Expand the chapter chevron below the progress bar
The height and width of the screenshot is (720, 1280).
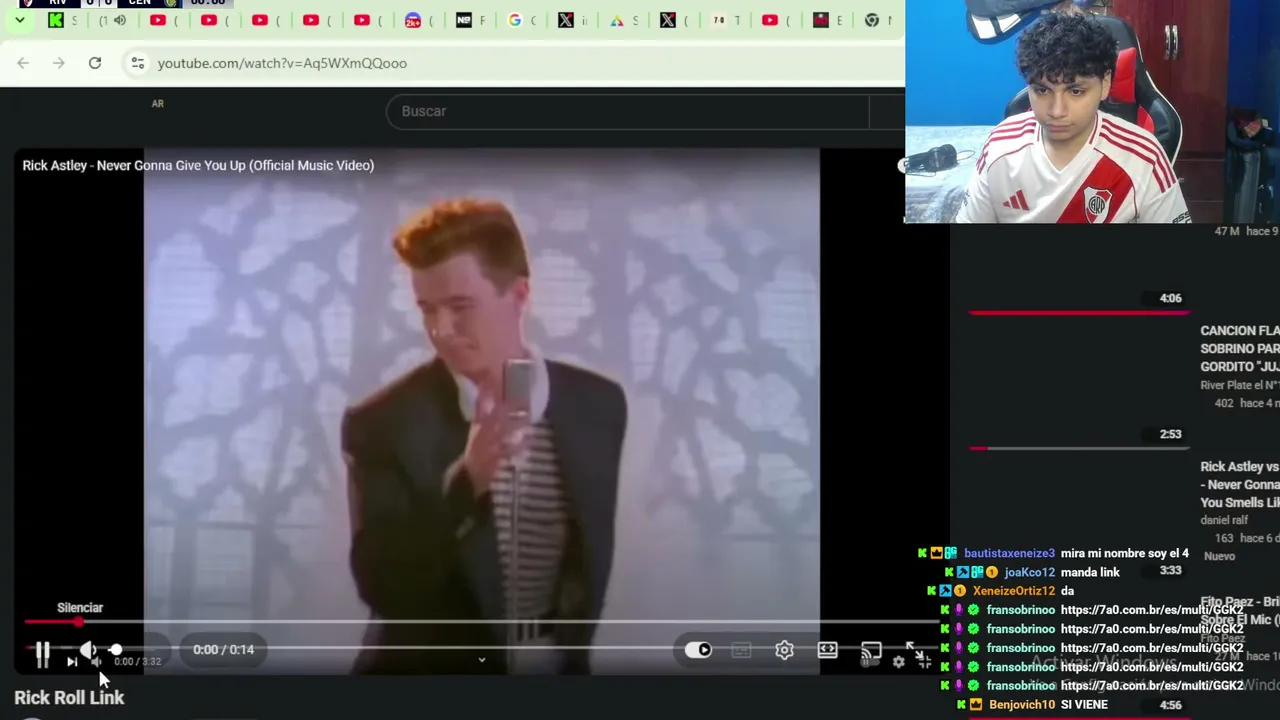pos(481,660)
